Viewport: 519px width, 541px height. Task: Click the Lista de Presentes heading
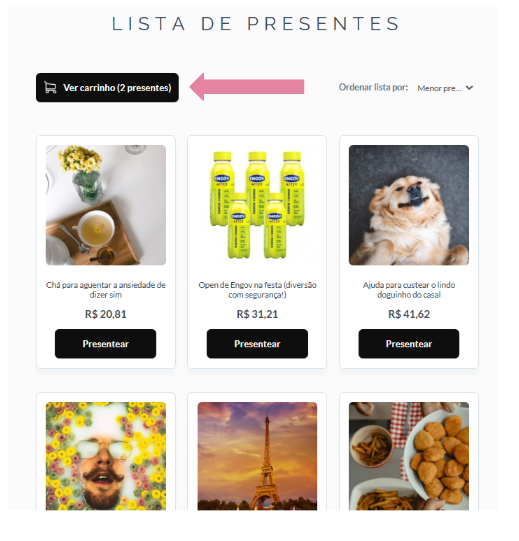256,24
